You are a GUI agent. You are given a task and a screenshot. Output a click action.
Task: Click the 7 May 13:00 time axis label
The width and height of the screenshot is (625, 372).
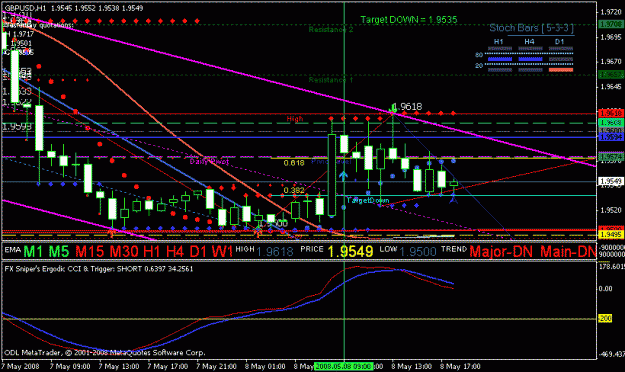(x=119, y=366)
